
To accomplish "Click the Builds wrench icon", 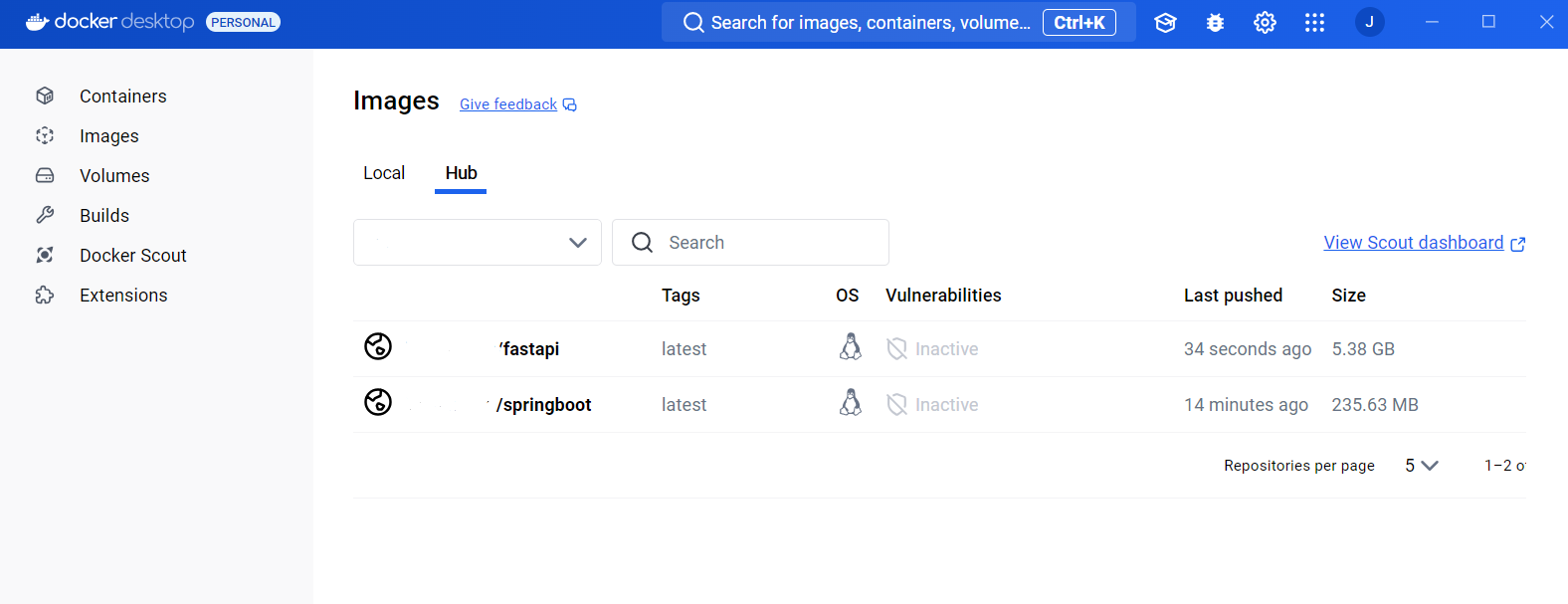I will pos(45,215).
